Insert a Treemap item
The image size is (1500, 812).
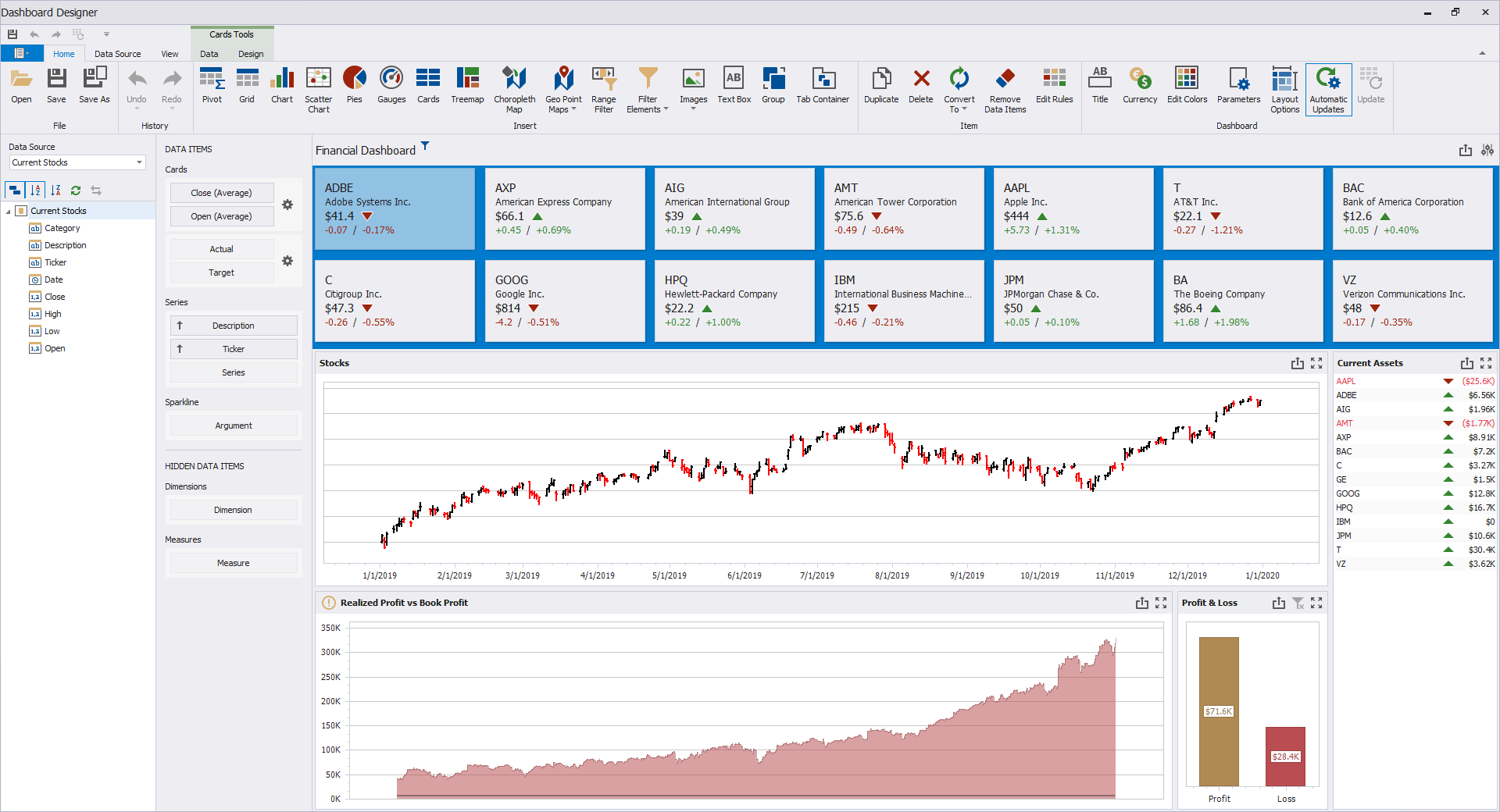click(467, 86)
